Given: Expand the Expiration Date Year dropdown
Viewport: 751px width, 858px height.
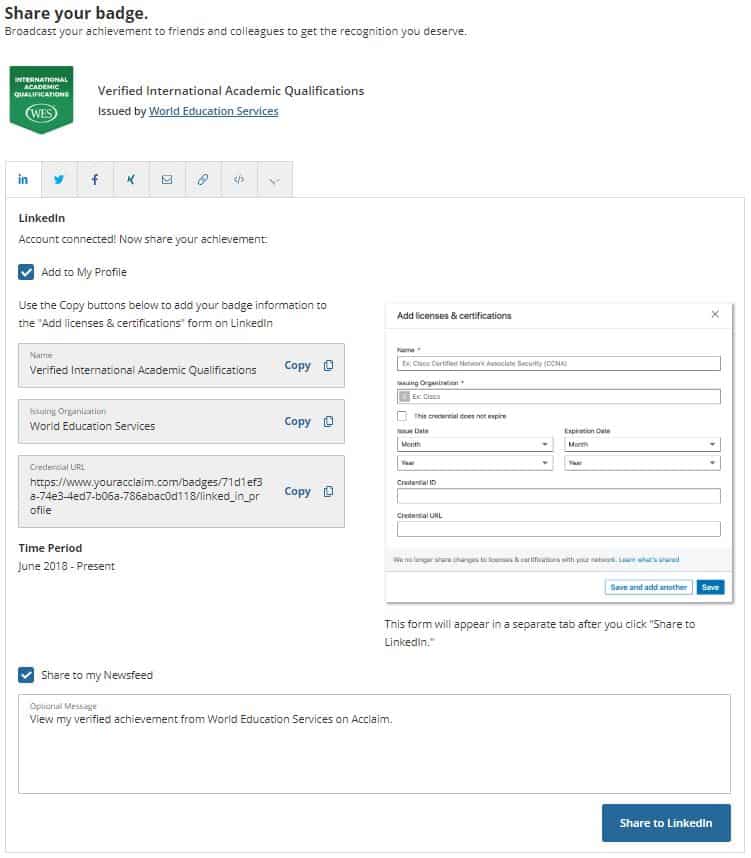Looking at the screenshot, I should (x=642, y=463).
